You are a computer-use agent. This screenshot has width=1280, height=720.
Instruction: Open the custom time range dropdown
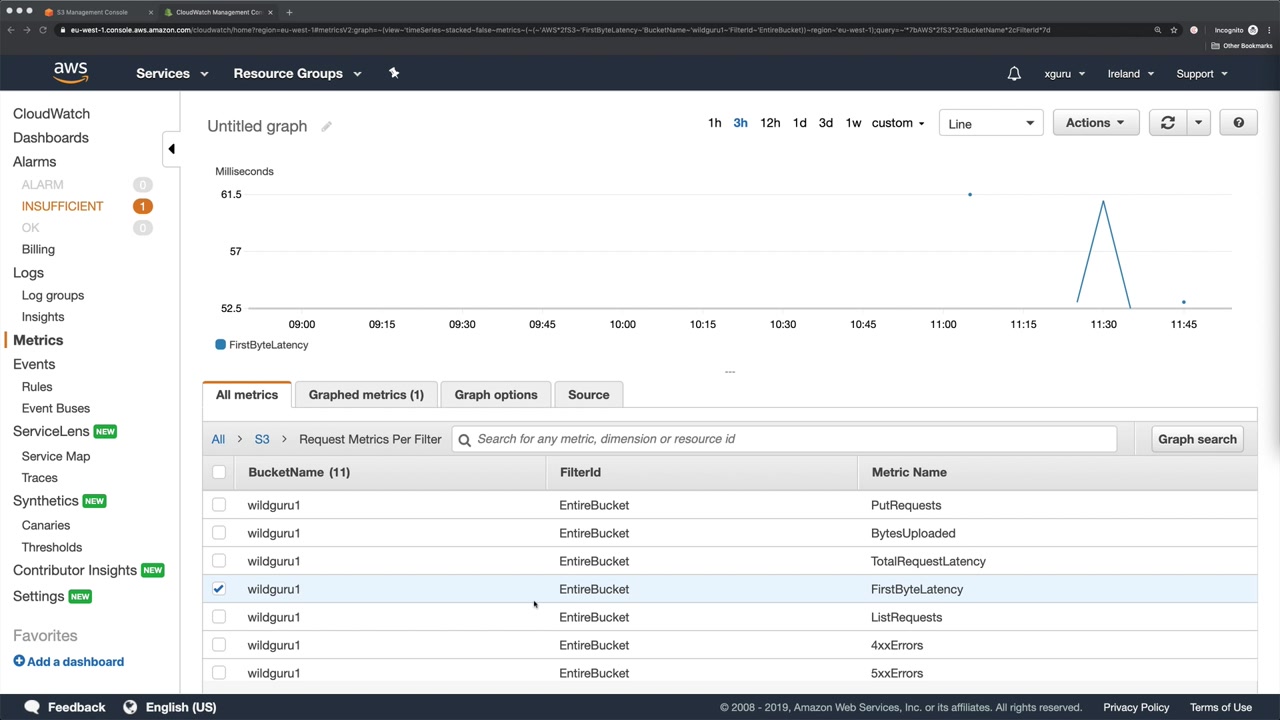(897, 123)
